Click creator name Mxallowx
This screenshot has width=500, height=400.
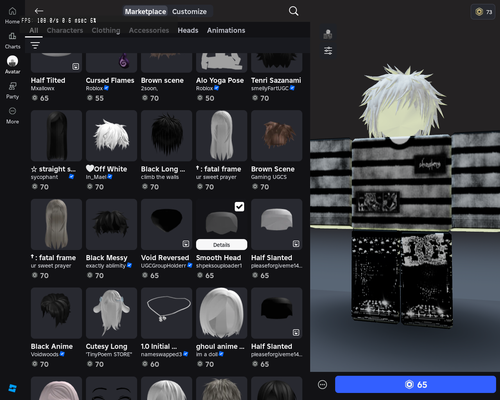click(x=43, y=88)
